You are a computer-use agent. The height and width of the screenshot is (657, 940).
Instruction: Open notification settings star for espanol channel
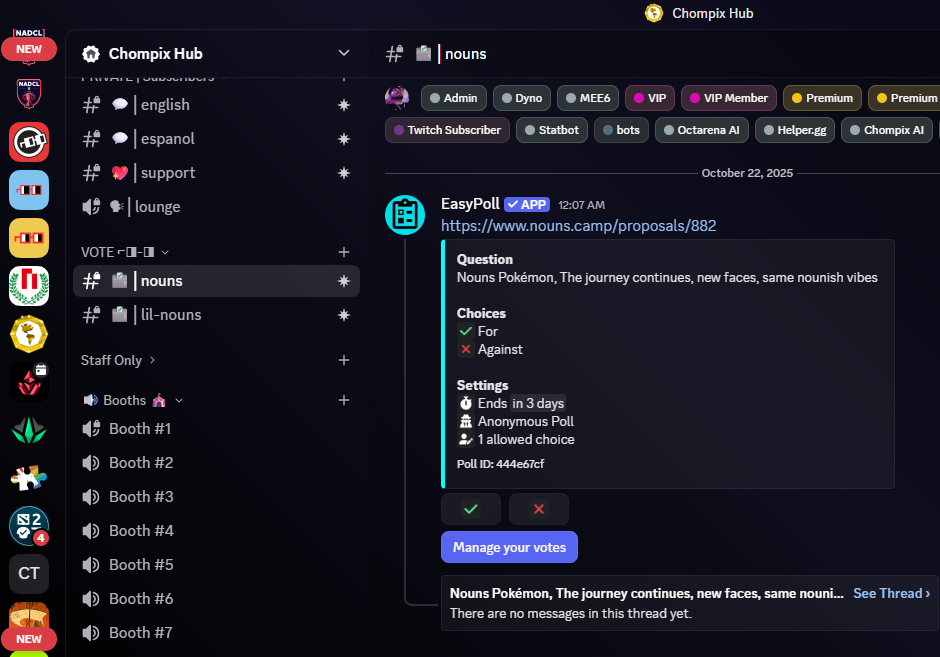coord(344,139)
